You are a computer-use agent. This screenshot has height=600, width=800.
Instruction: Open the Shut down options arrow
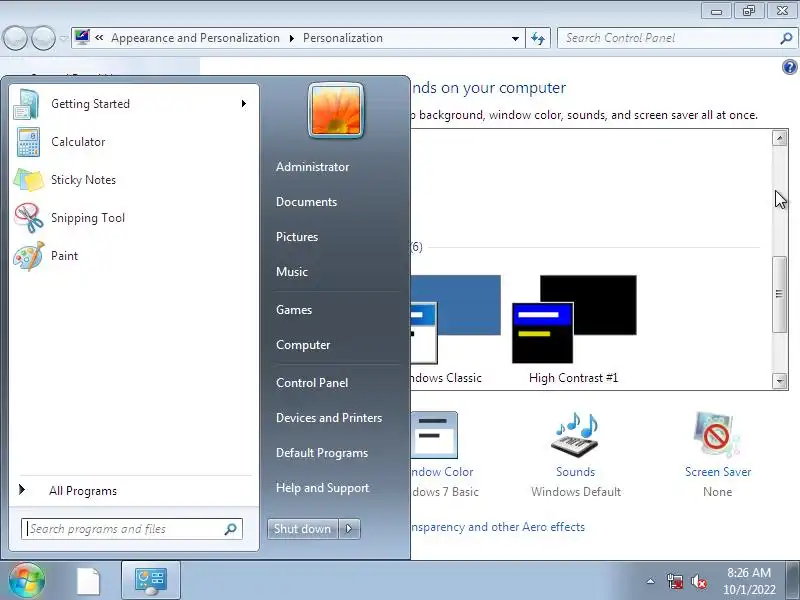click(349, 529)
